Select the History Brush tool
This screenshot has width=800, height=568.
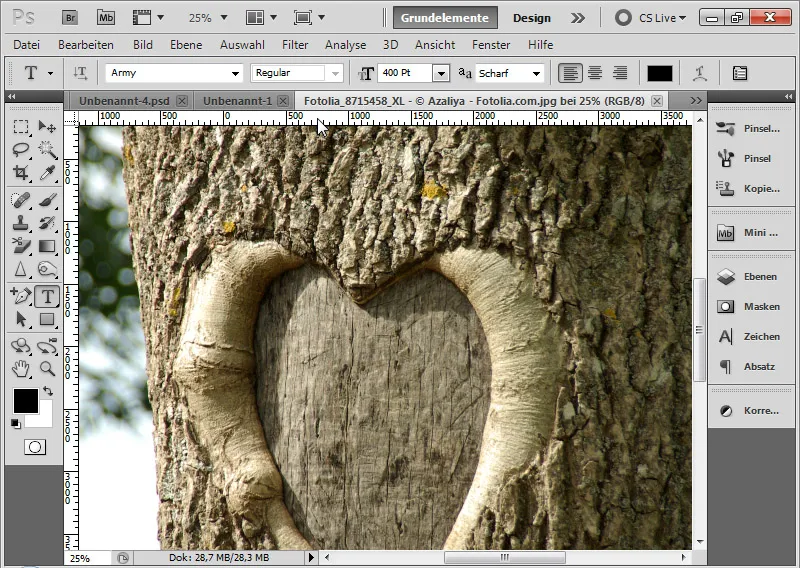pos(47,223)
